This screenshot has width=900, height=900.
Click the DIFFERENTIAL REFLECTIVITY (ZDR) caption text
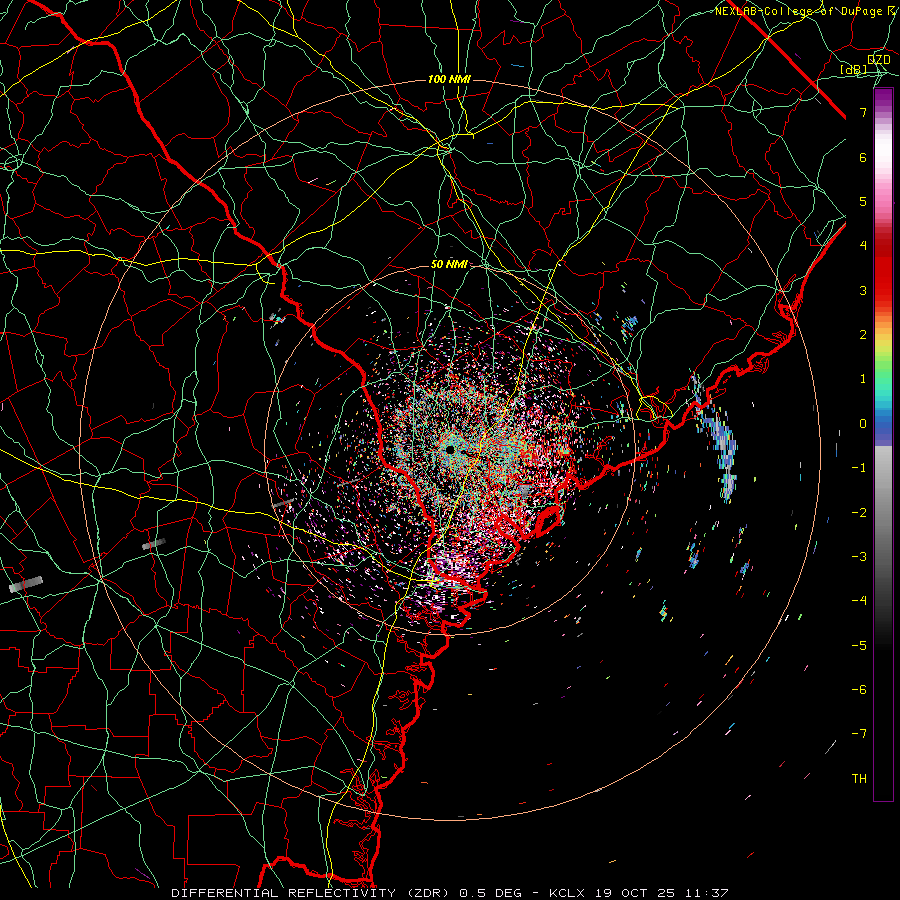(x=313, y=893)
